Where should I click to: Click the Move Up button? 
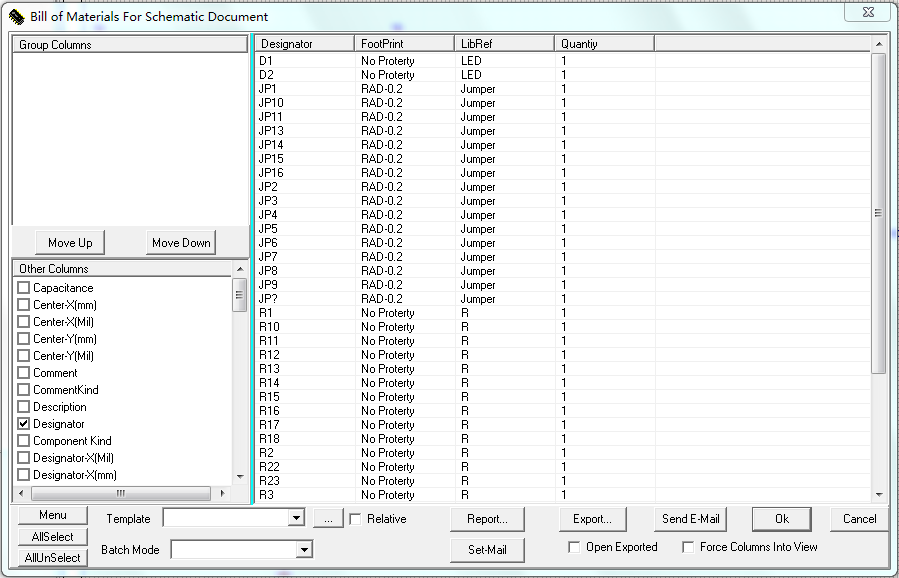[70, 243]
